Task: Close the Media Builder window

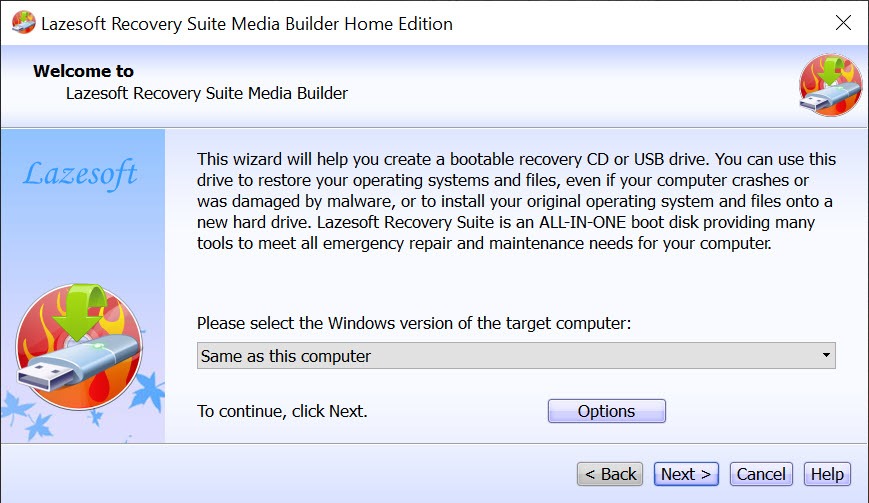Action: pyautogui.click(x=843, y=23)
